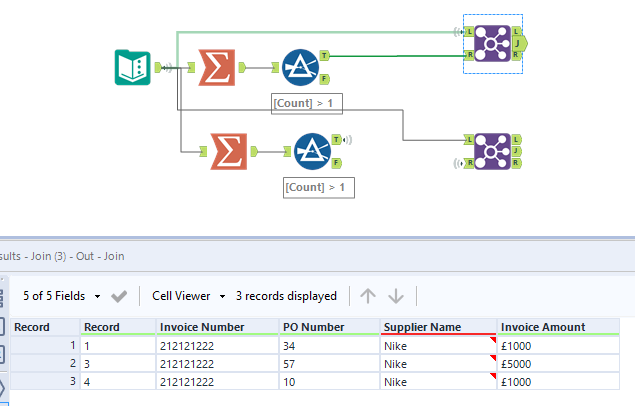Viewport: 635px width, 406px height.
Task: Click the T anchor of the lower Filter
Action: coord(336,140)
